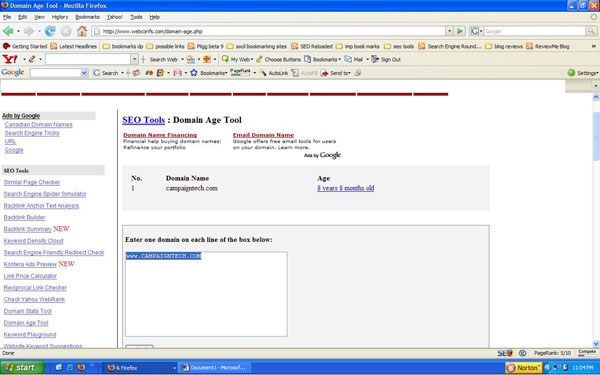
Task: Click the Start button on taskbar
Action: [x=22, y=367]
